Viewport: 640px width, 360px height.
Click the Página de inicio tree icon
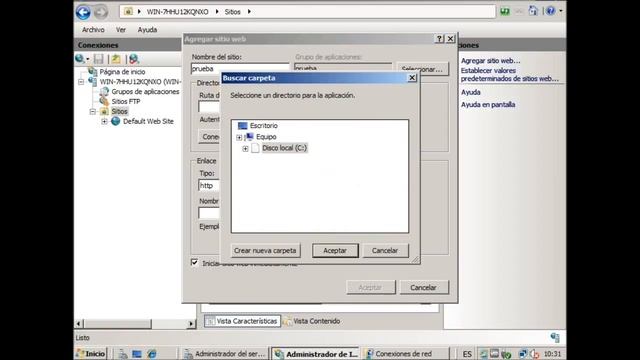pyautogui.click(x=93, y=71)
